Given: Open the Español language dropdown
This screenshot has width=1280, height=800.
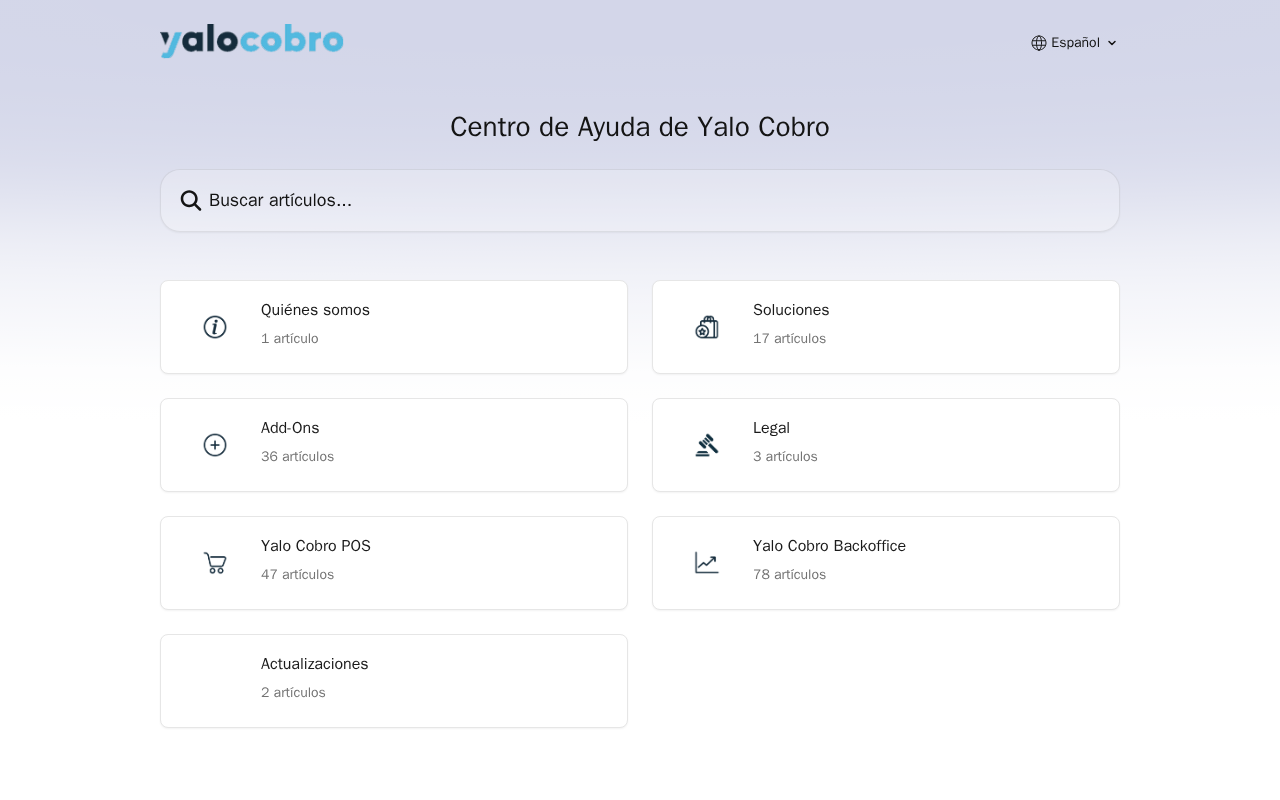Looking at the screenshot, I should point(1075,43).
